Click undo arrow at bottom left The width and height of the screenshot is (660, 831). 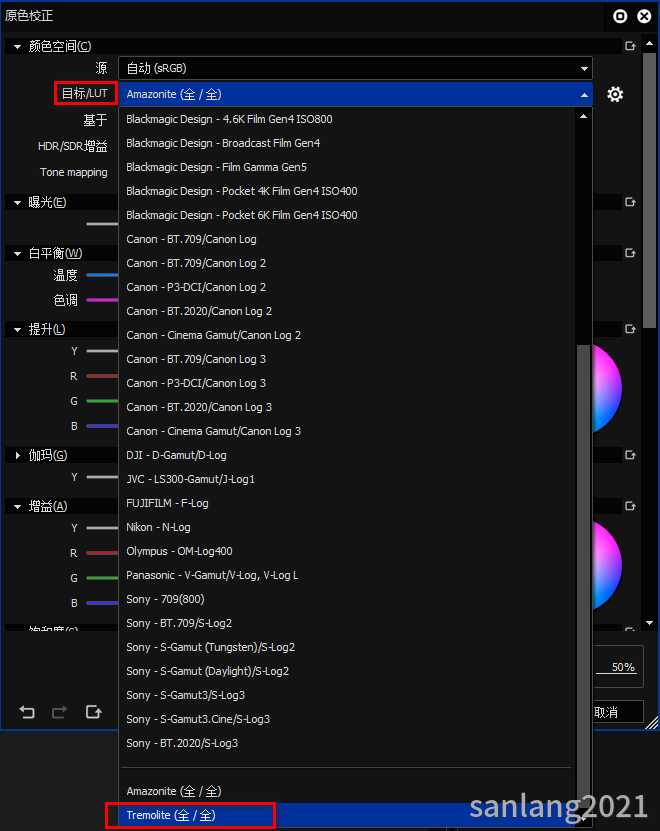click(27, 712)
